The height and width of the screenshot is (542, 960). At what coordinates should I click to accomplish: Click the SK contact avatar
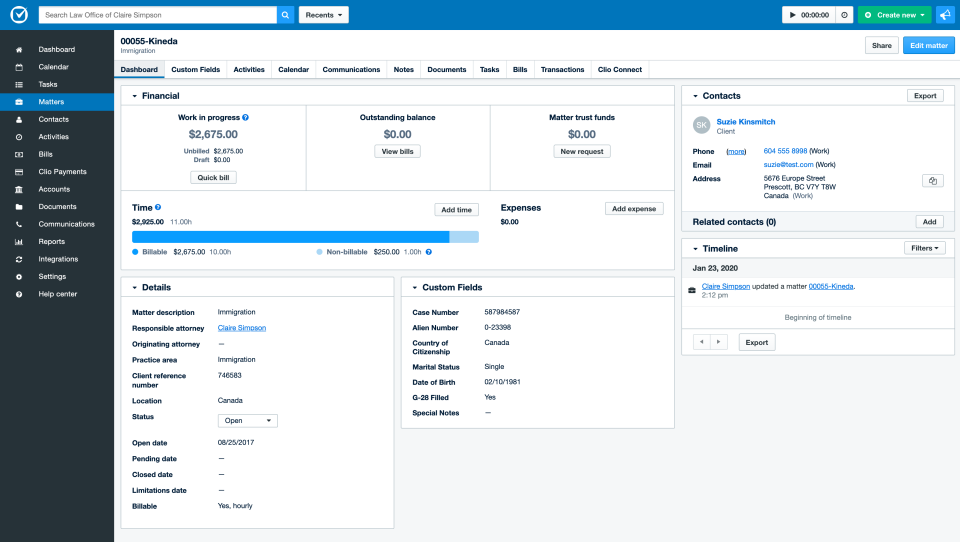click(x=702, y=125)
